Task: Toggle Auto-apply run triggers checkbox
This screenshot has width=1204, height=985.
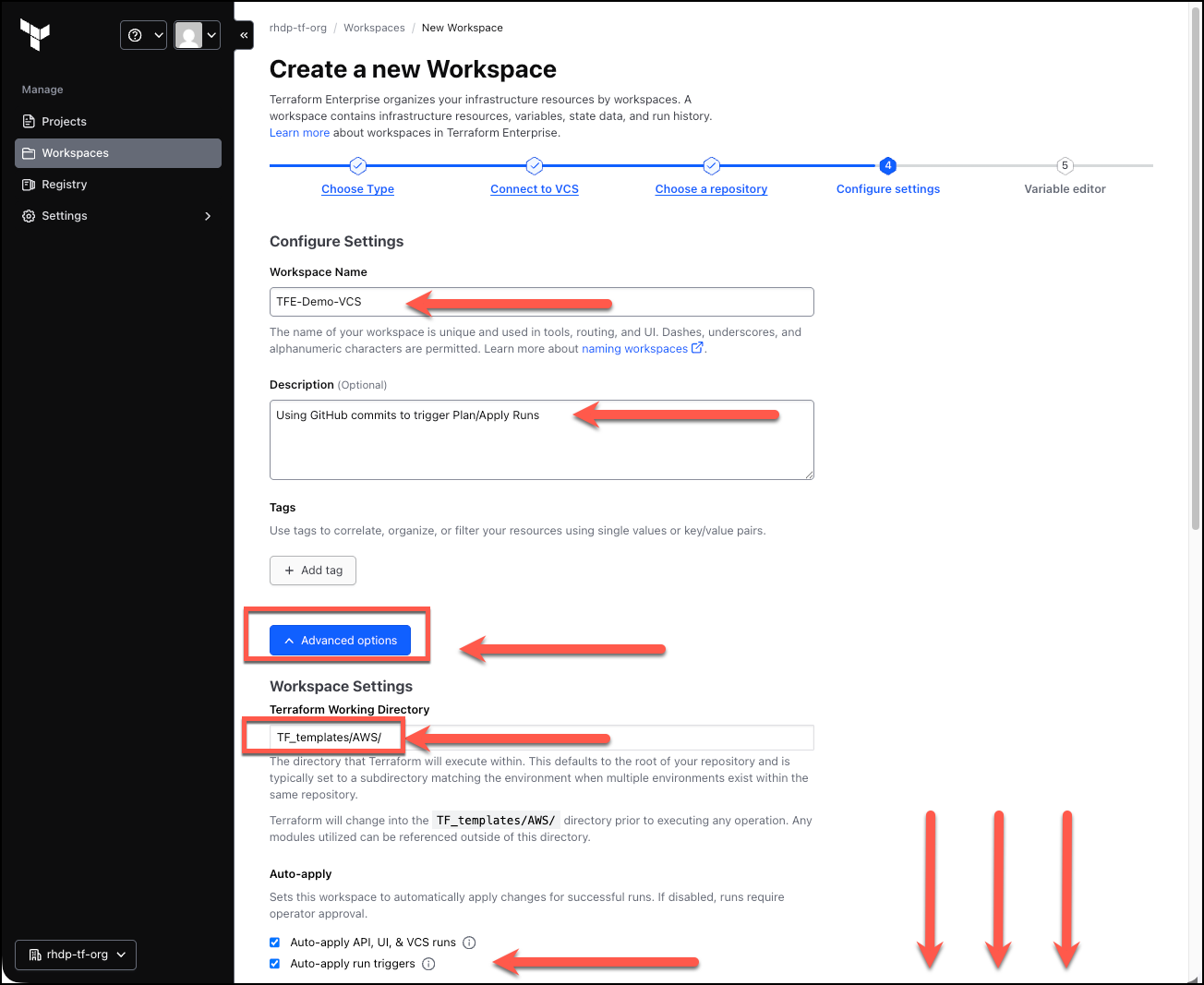Action: (274, 964)
